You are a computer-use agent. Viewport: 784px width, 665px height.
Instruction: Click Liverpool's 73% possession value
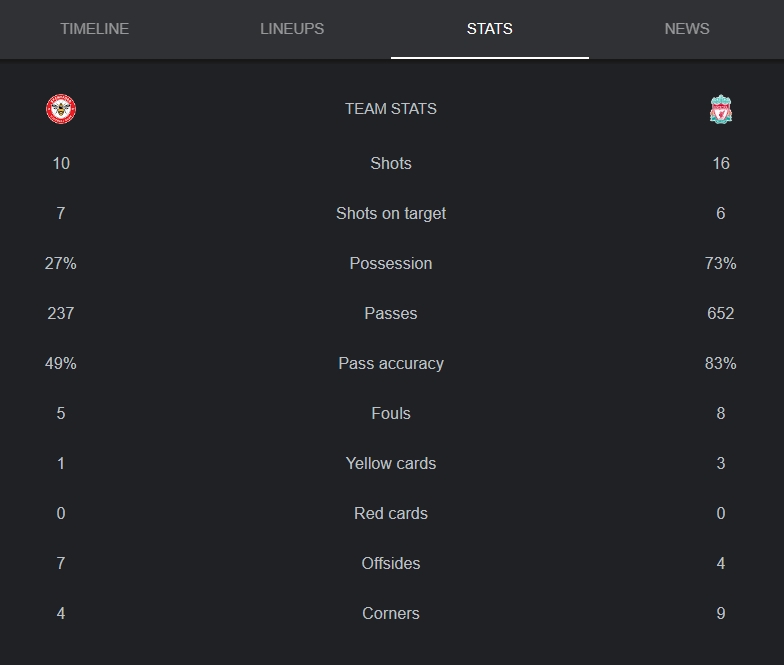[720, 264]
